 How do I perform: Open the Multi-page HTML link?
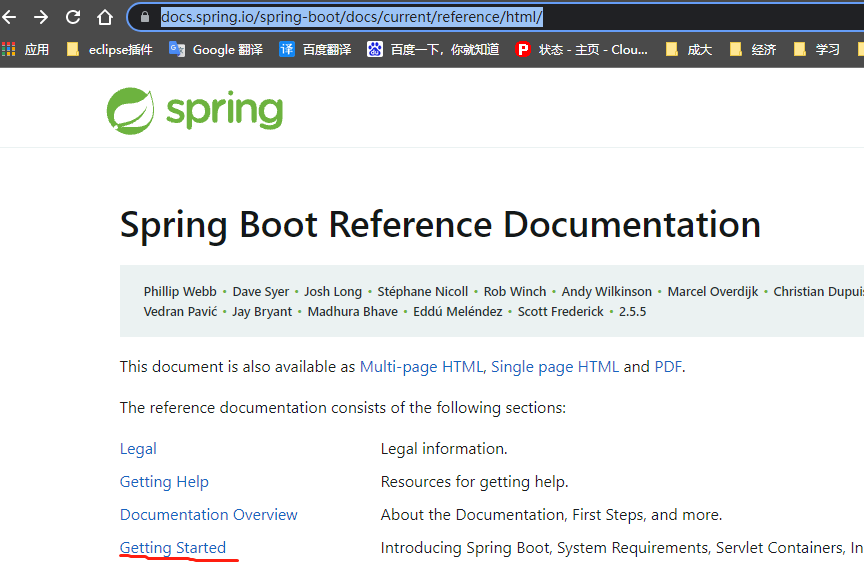pos(421,367)
